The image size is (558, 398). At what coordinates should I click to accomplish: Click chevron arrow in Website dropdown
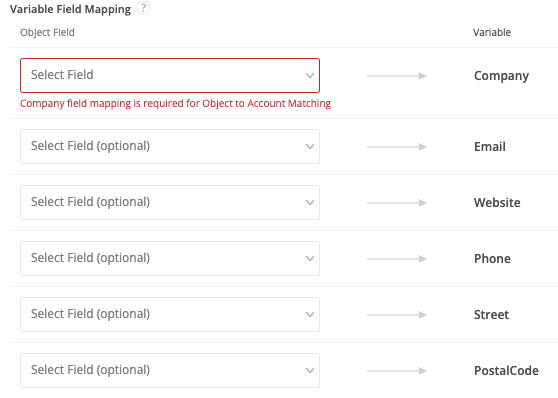(x=310, y=202)
